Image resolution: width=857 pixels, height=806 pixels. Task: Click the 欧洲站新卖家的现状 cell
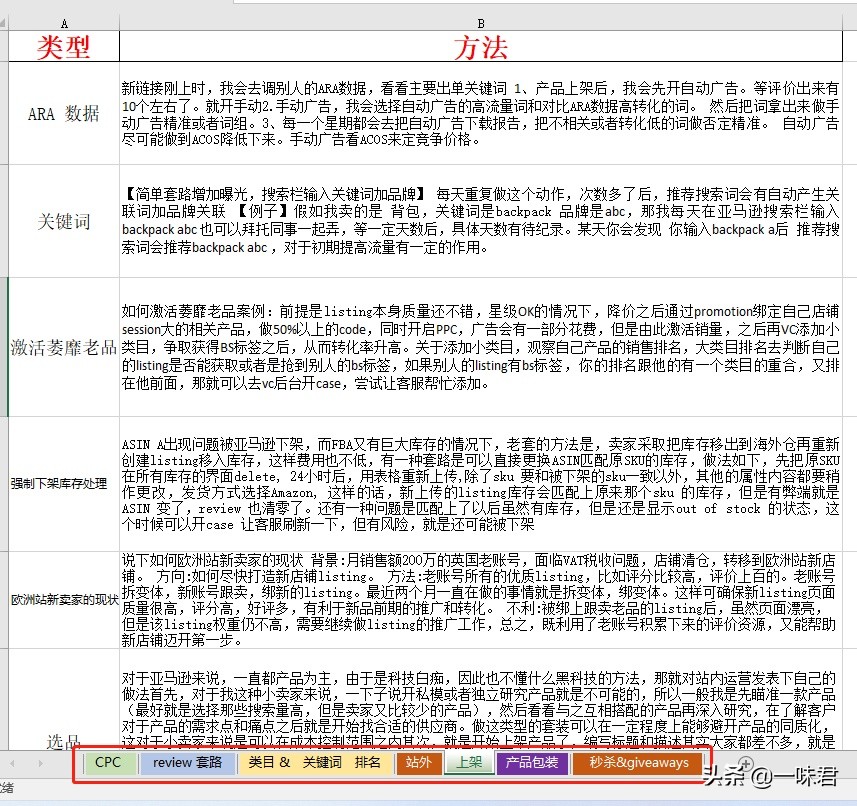click(64, 599)
